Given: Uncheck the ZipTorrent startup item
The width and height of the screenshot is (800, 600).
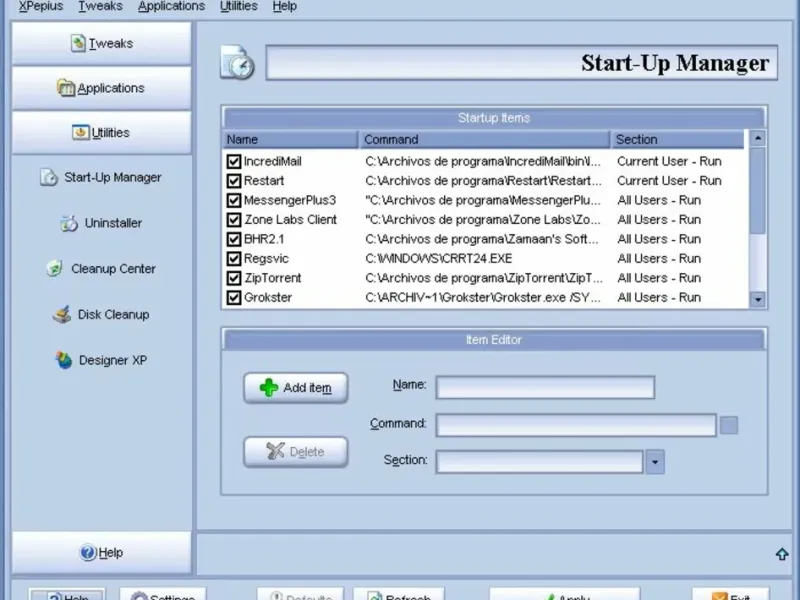Looking at the screenshot, I should 234,278.
